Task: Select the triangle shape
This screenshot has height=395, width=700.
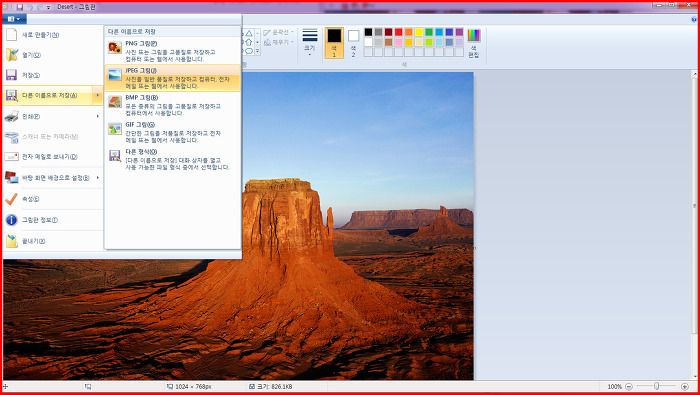Action: (249, 33)
